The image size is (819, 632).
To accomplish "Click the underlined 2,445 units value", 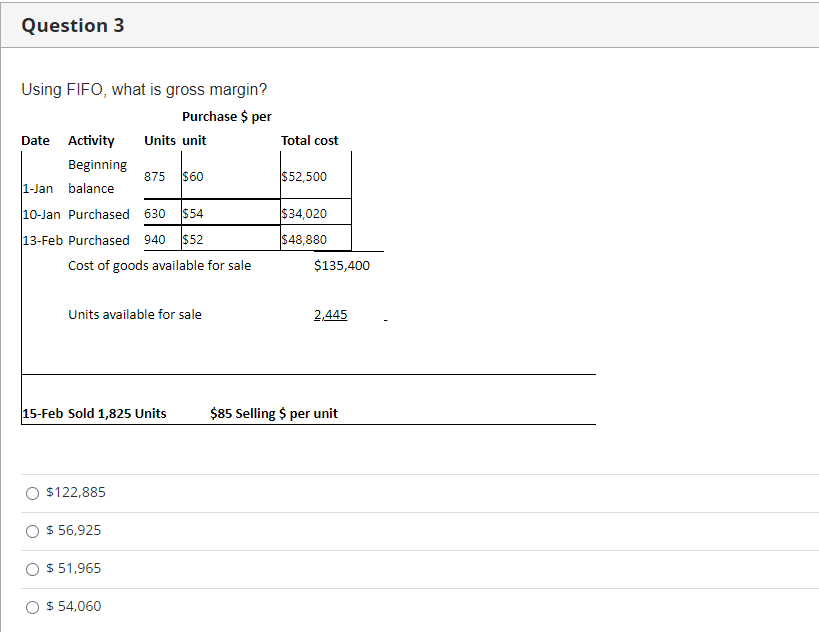I will [x=331, y=314].
